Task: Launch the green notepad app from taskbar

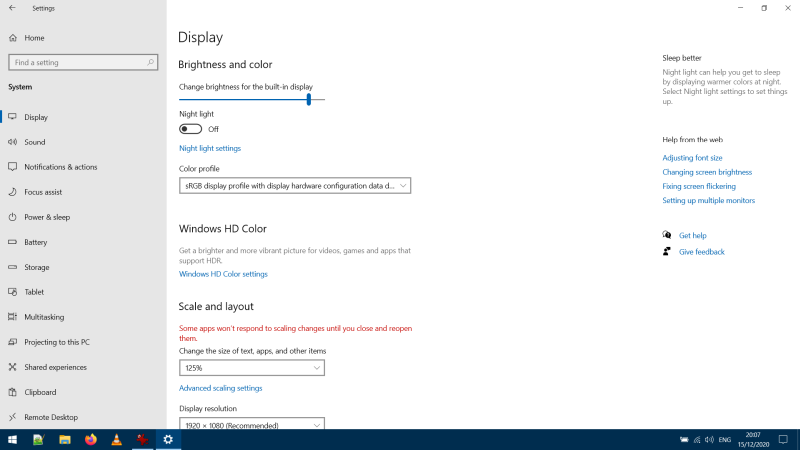Action: point(38,439)
